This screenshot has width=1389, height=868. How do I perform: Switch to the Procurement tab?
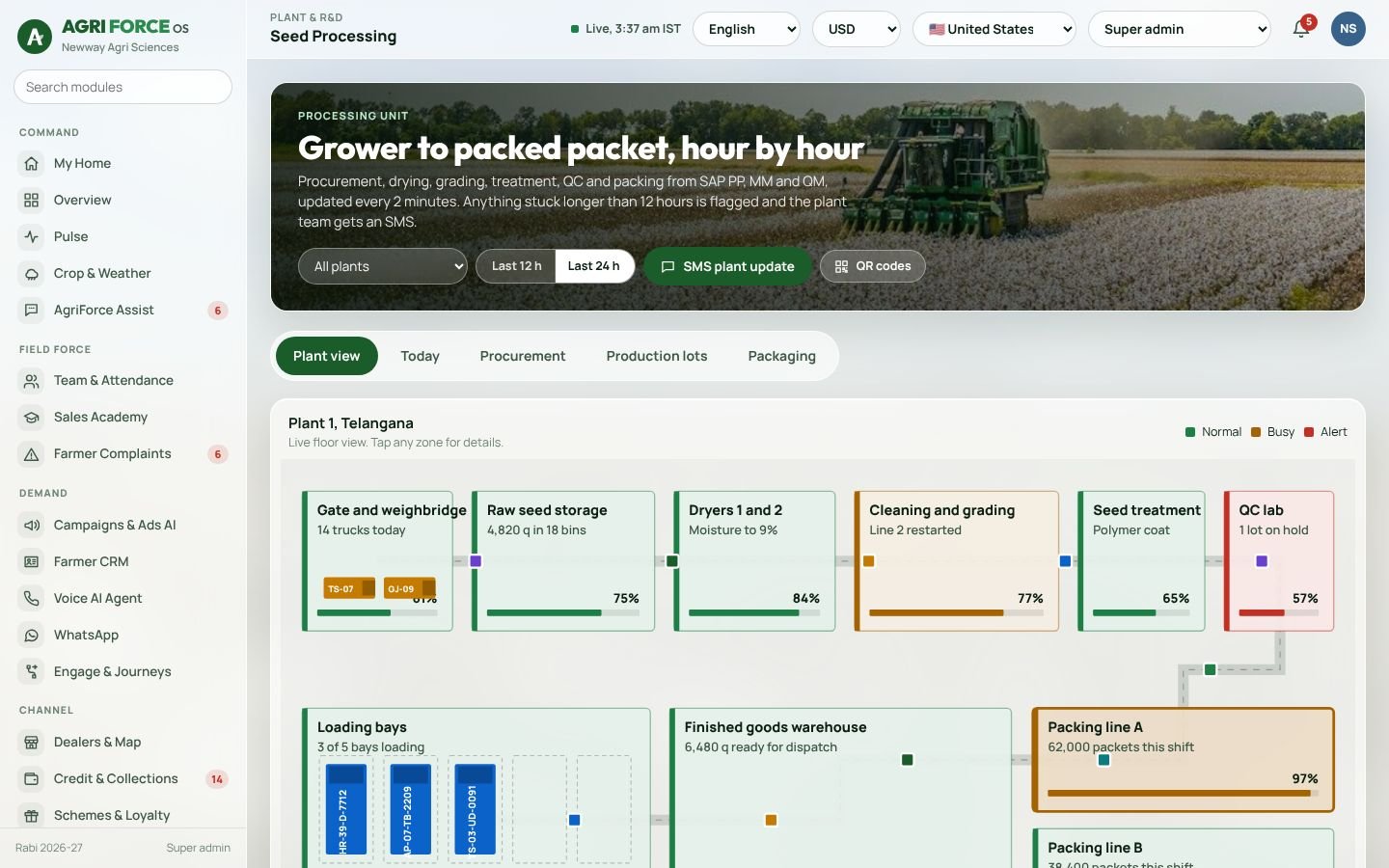(523, 356)
